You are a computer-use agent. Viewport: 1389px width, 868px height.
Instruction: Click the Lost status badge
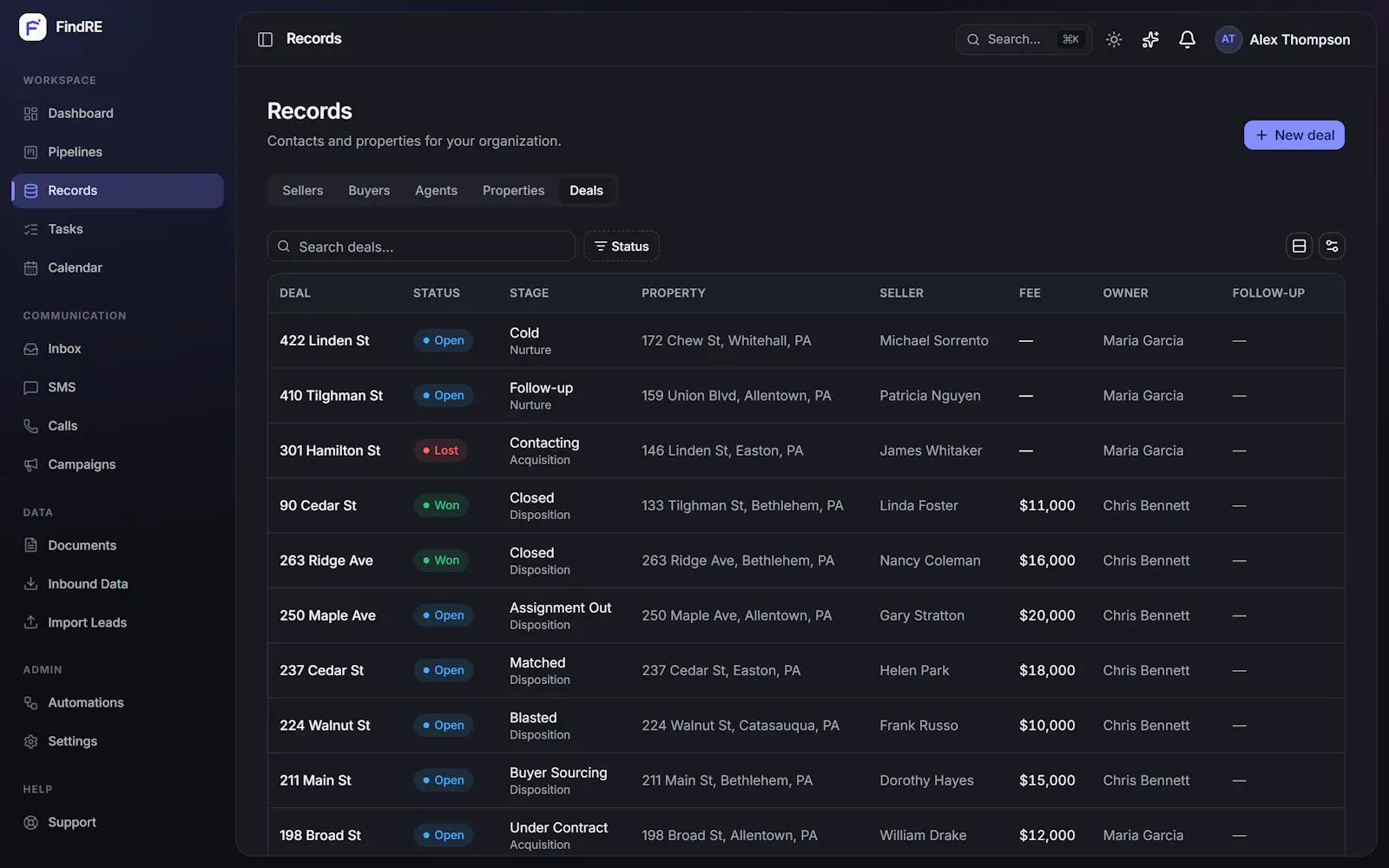[441, 450]
